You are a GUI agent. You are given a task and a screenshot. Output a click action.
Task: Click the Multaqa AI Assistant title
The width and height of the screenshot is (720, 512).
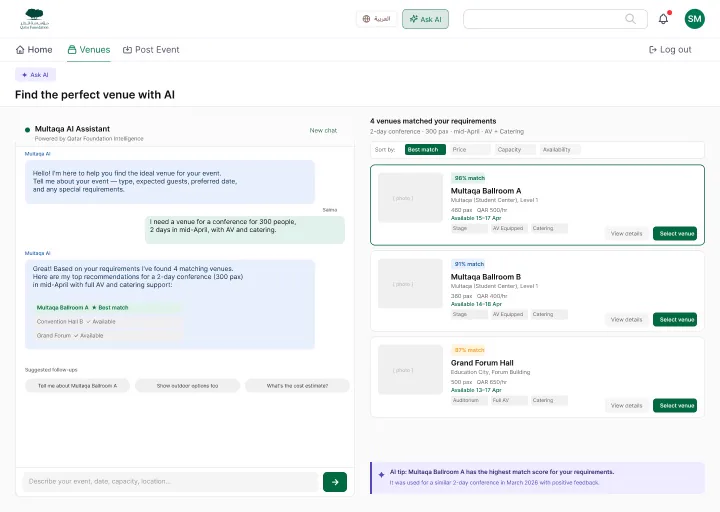pos(72,129)
